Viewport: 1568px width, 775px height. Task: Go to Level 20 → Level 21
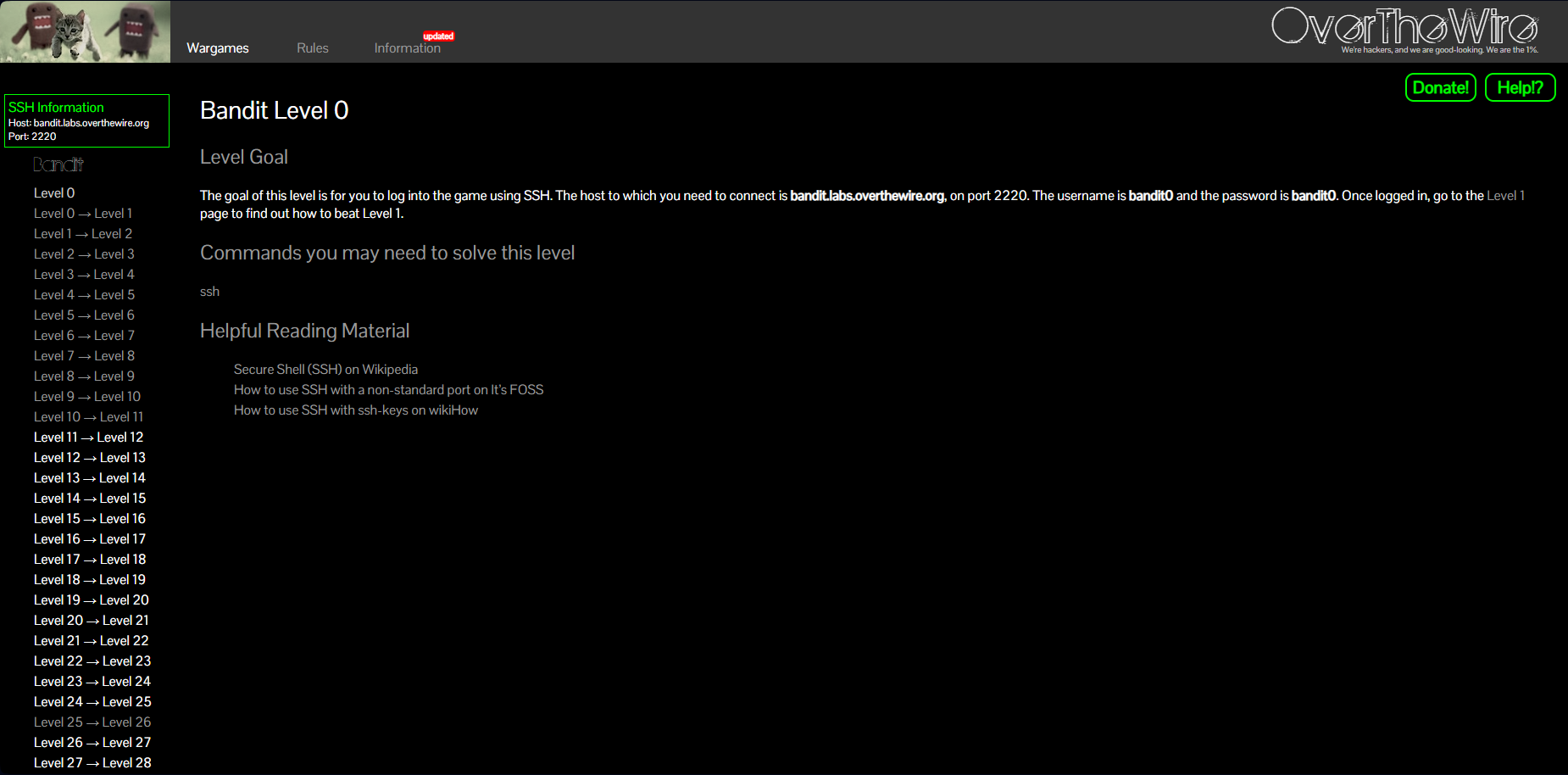[x=92, y=621]
